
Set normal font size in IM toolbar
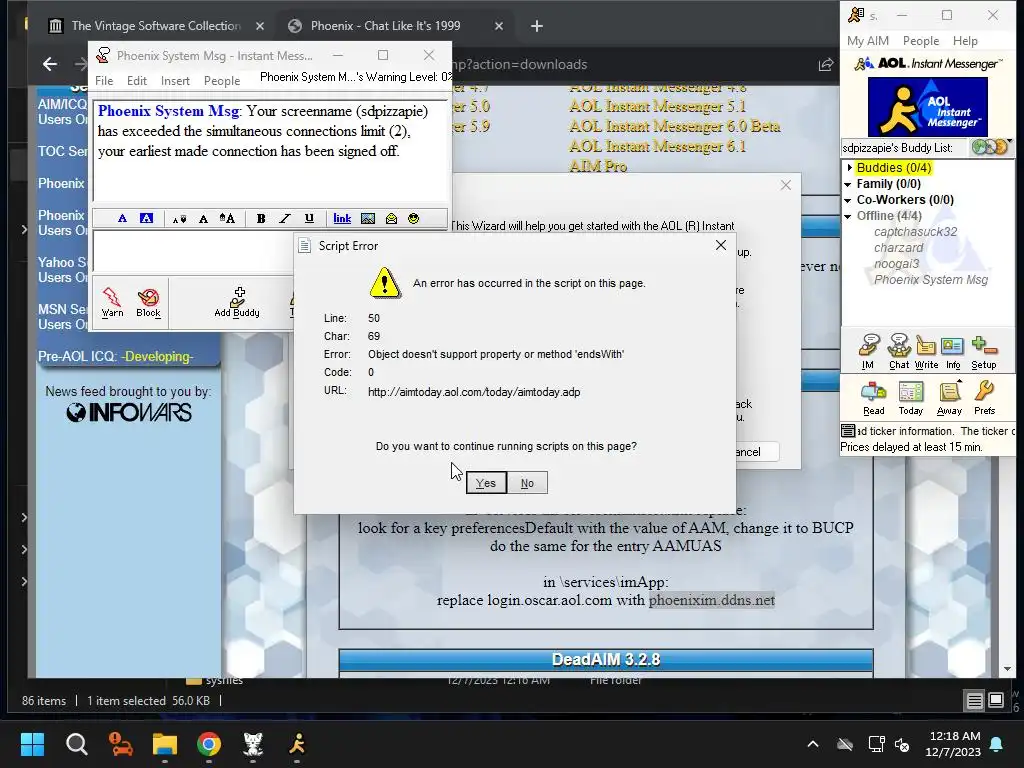[x=203, y=219]
